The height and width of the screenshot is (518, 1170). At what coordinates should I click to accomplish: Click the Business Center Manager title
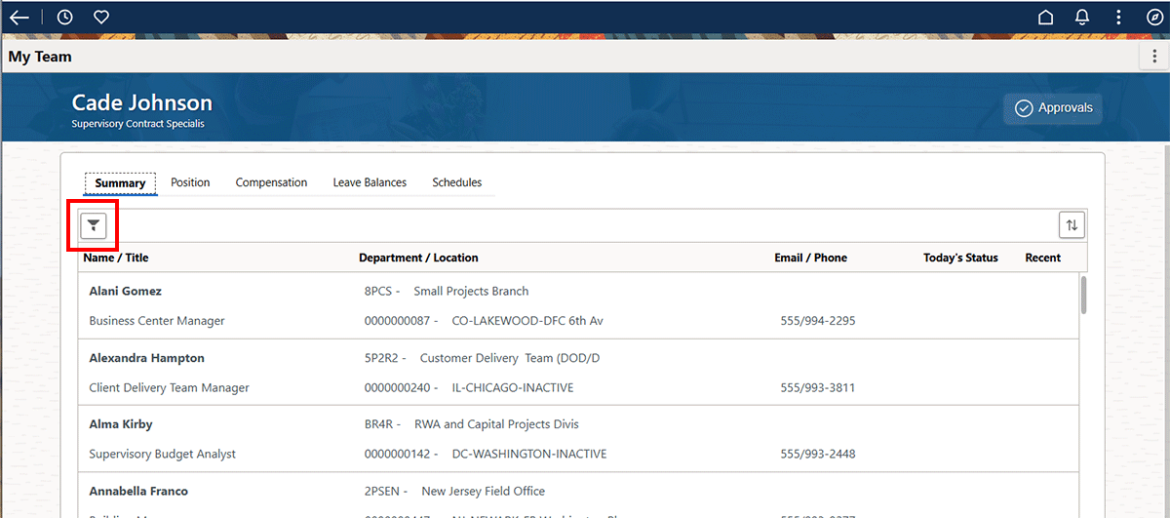[x=157, y=321]
